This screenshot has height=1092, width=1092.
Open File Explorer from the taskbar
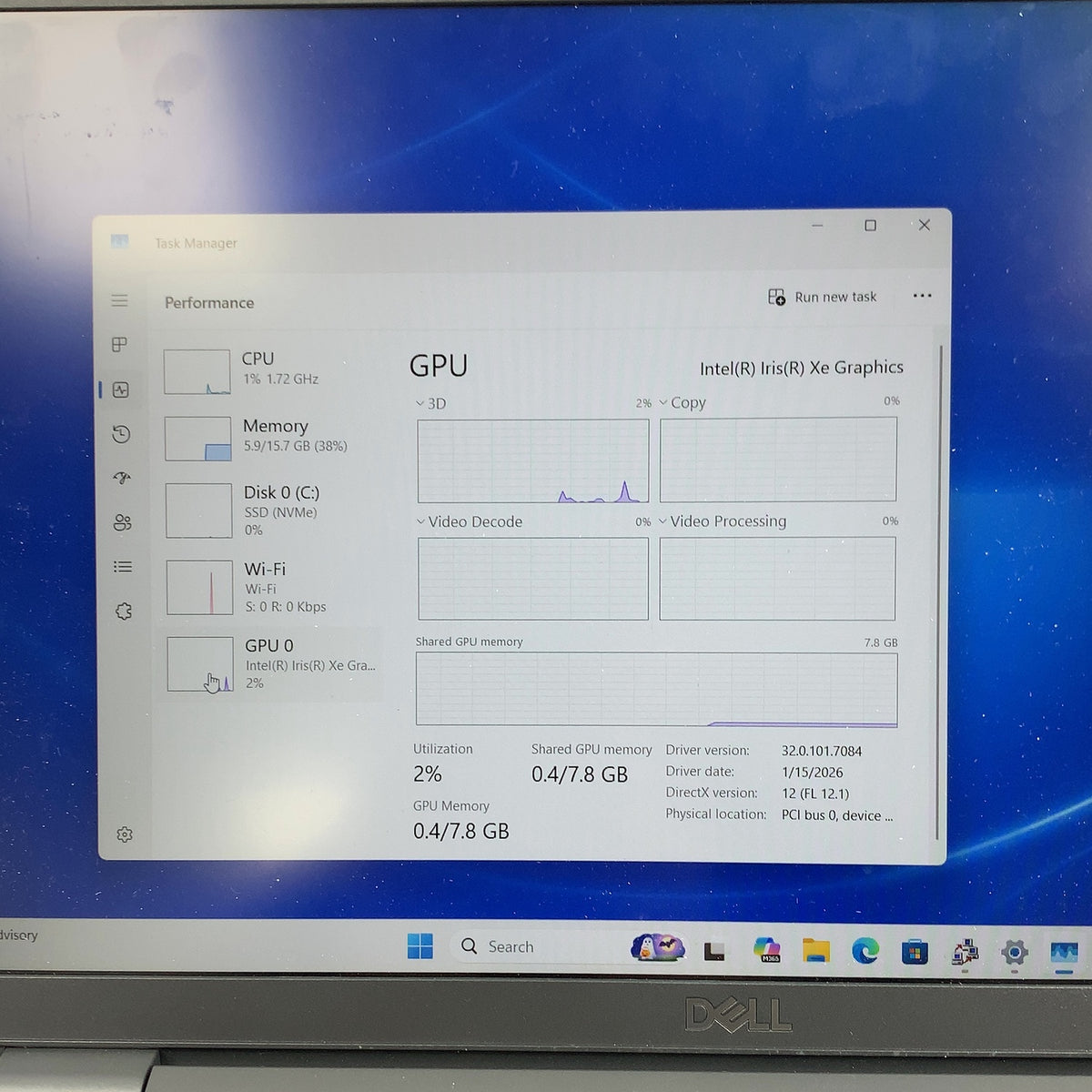[816, 951]
